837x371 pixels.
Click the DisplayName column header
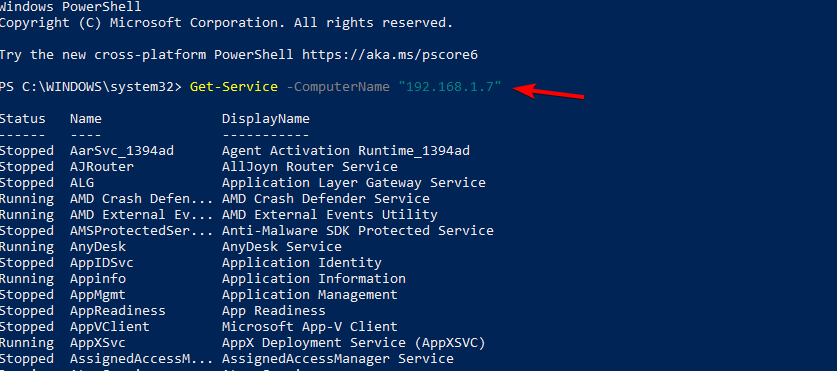coord(266,119)
